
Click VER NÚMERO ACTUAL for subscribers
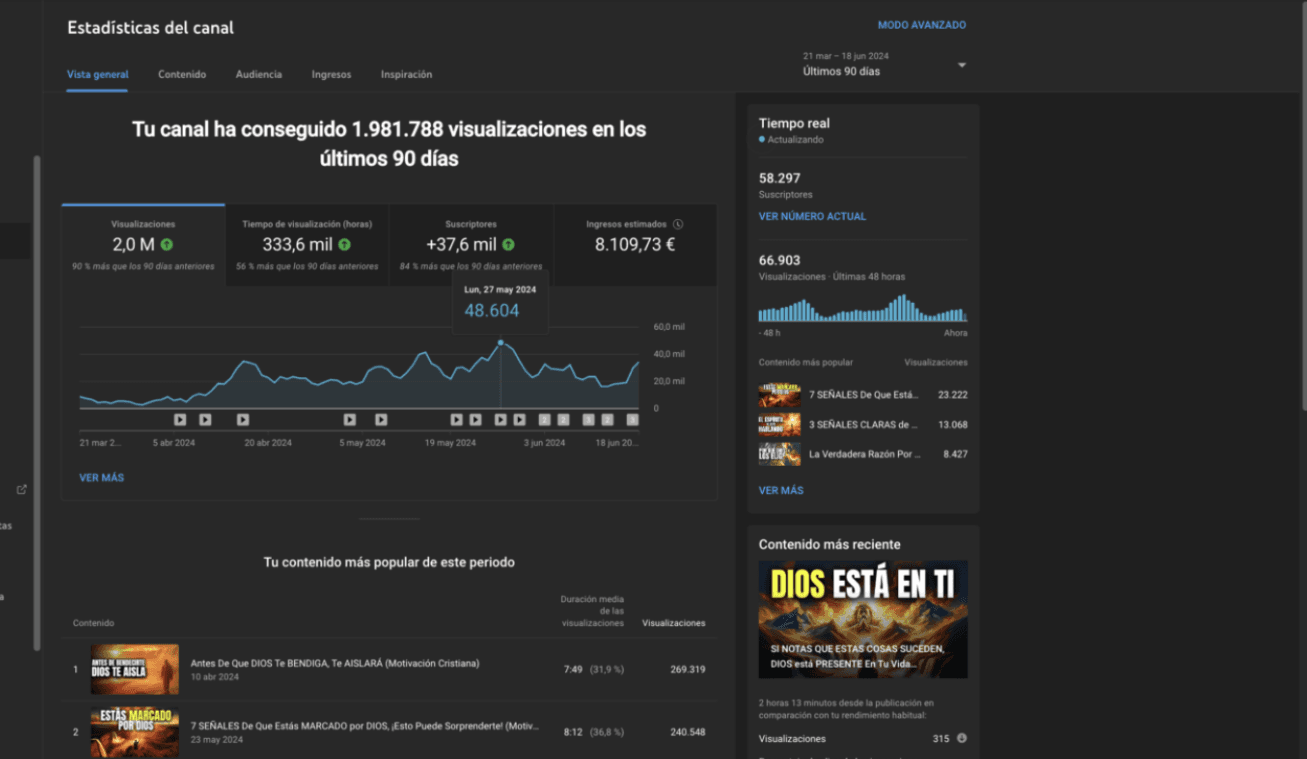pos(812,216)
